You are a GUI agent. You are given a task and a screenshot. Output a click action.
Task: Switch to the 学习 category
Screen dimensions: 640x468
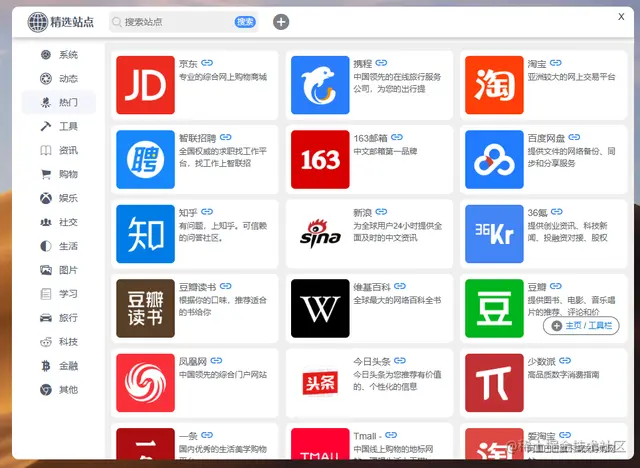[59, 294]
